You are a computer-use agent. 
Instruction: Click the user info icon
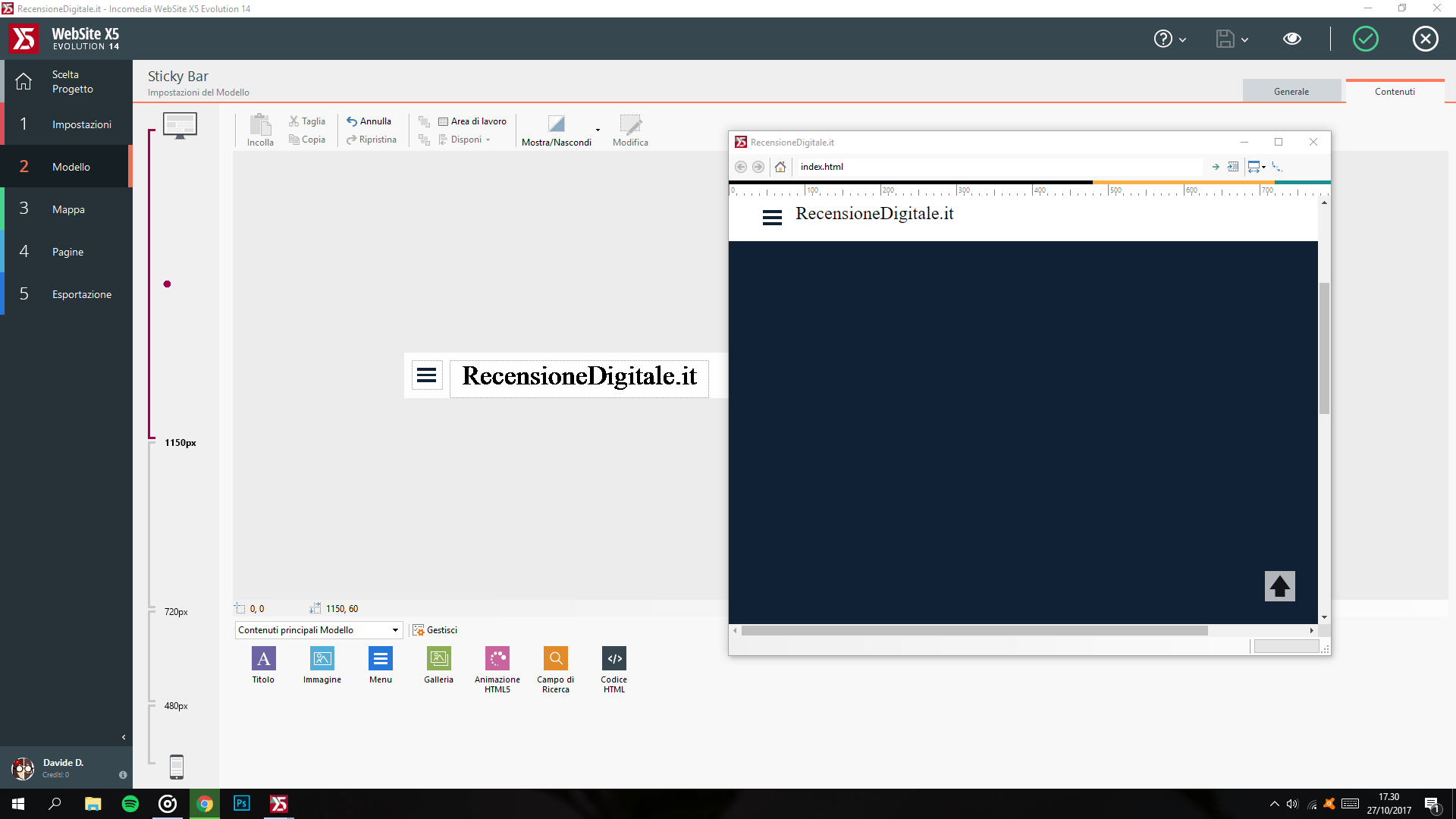coord(123,775)
